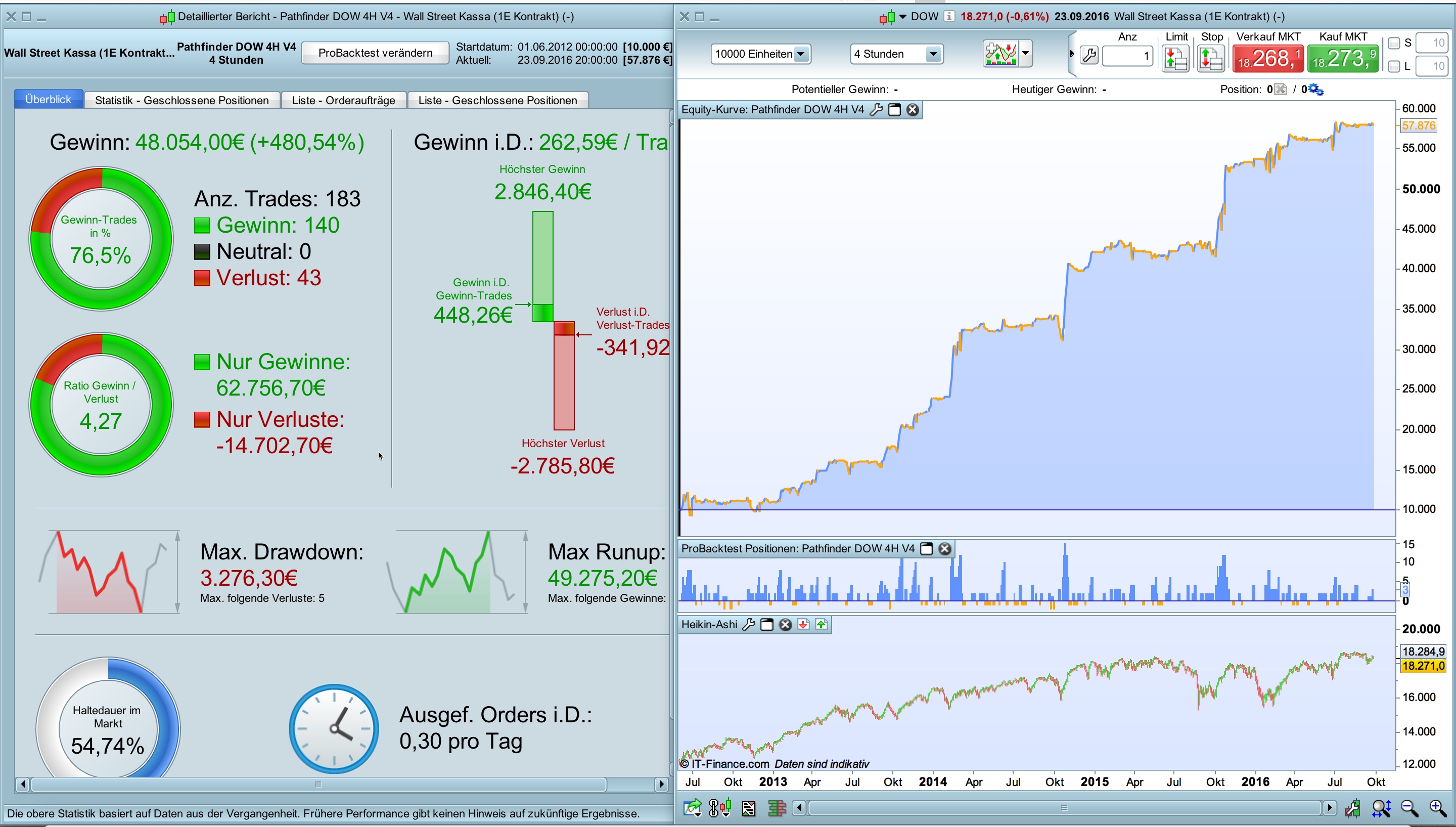
Task: Enable the L limit checkbox
Action: (x=1393, y=66)
